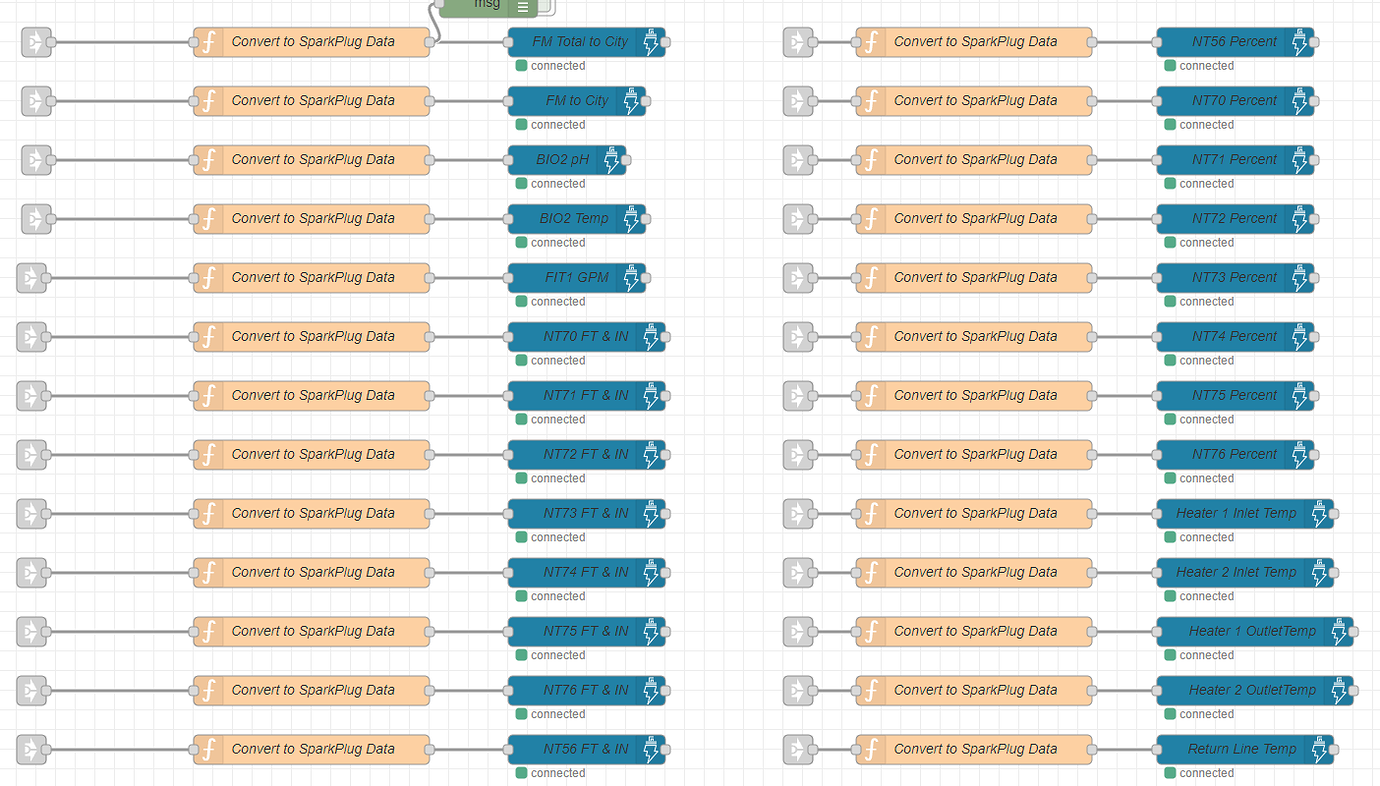Screen dimensions: 1380x786
Task: Select the NT76 FT & IN output node label
Action: pyautogui.click(x=586, y=691)
